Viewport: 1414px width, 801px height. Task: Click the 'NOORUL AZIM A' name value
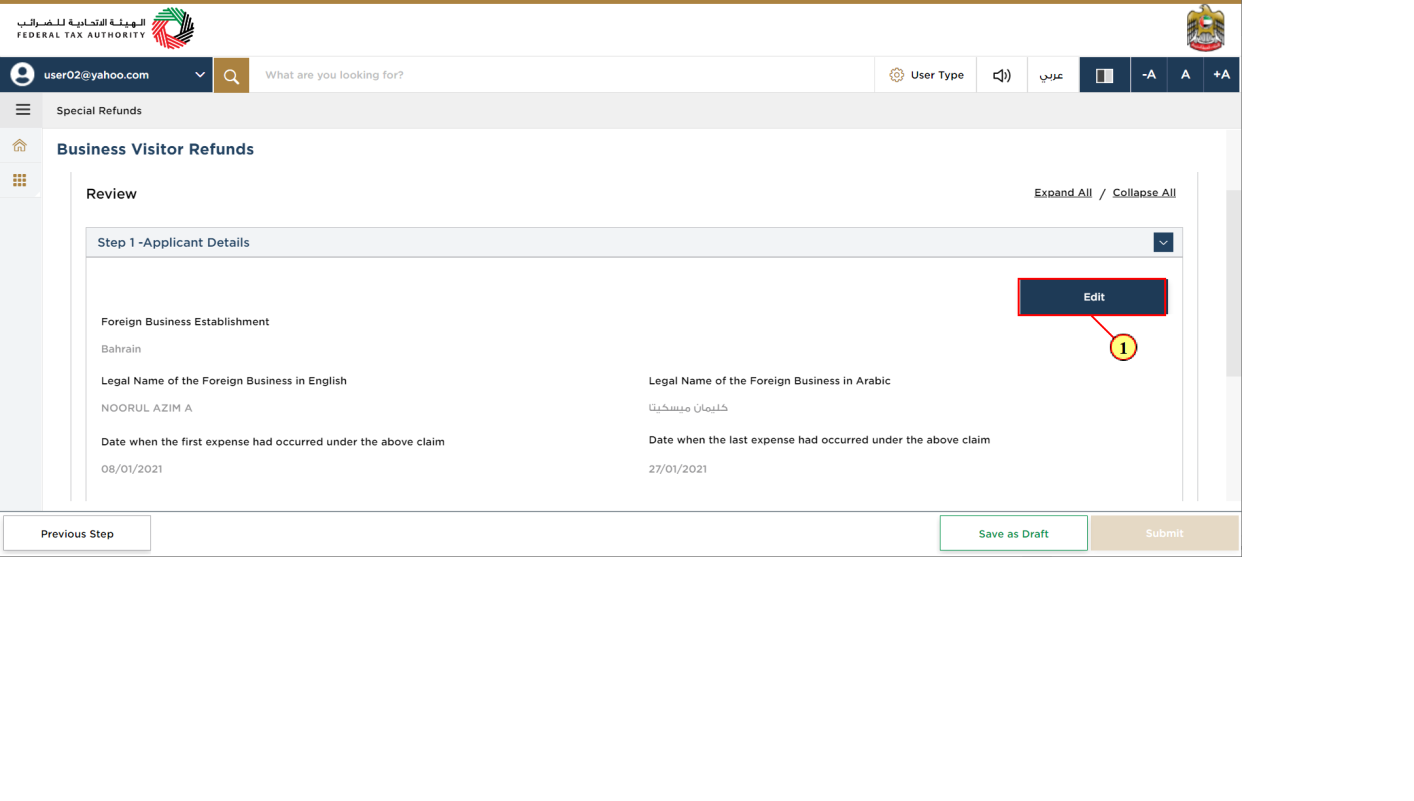click(x=146, y=408)
